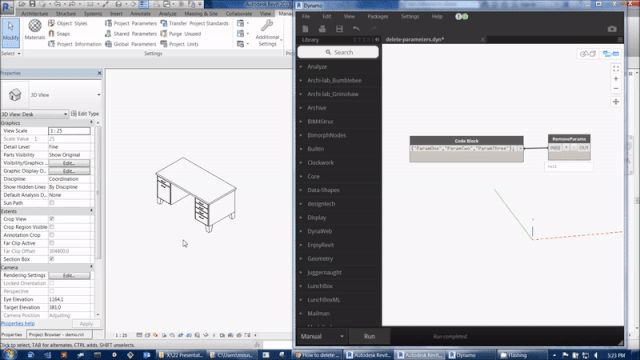Viewport: 640px width, 360px height.
Task: Expand LunchBox library category
Action: [x=339, y=286]
